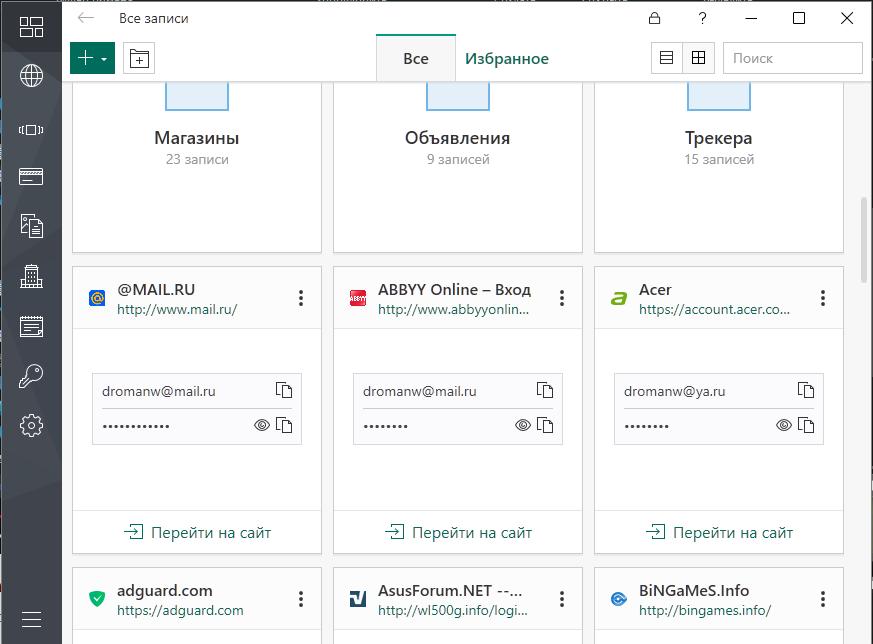The width and height of the screenshot is (873, 644).
Task: Click the BiNGaMeS.Info logo icon
Action: tap(619, 599)
